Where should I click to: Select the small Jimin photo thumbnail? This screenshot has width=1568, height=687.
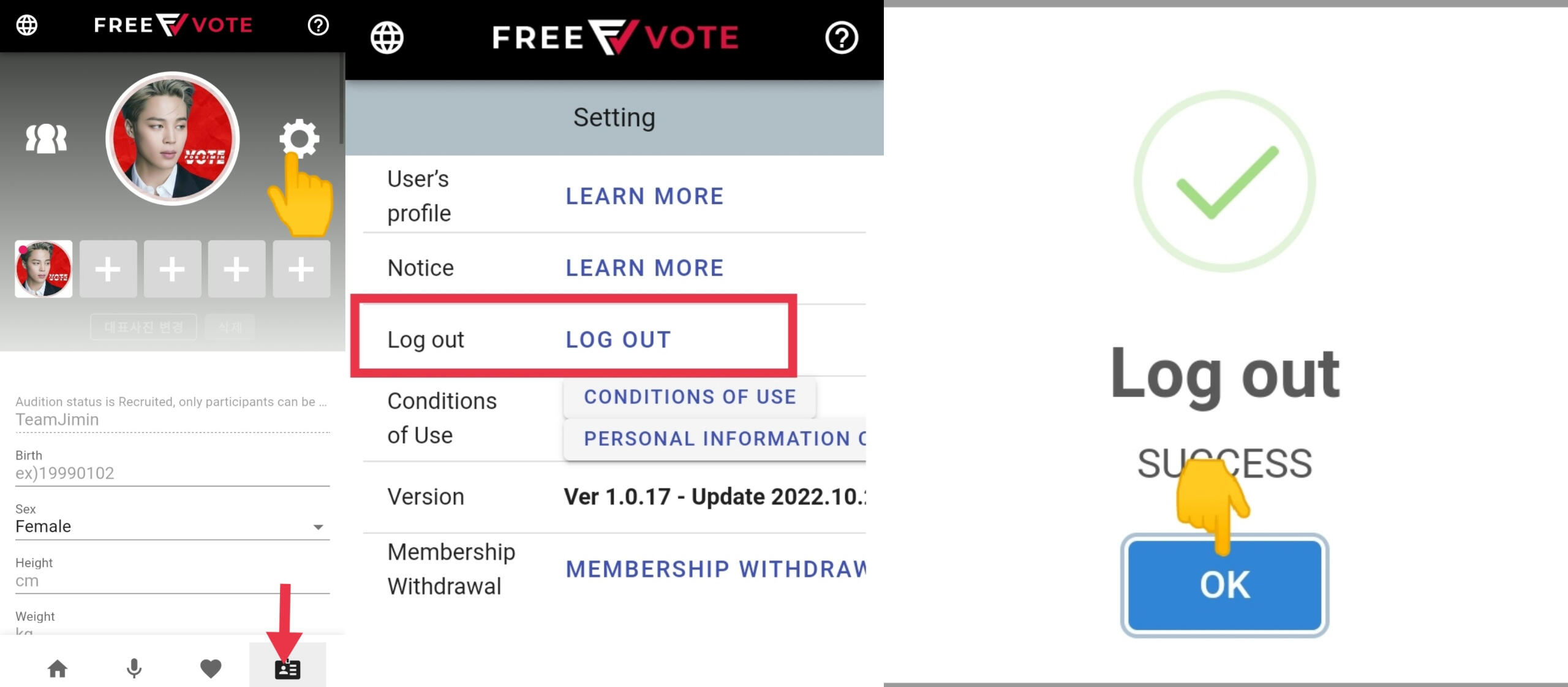coord(43,269)
